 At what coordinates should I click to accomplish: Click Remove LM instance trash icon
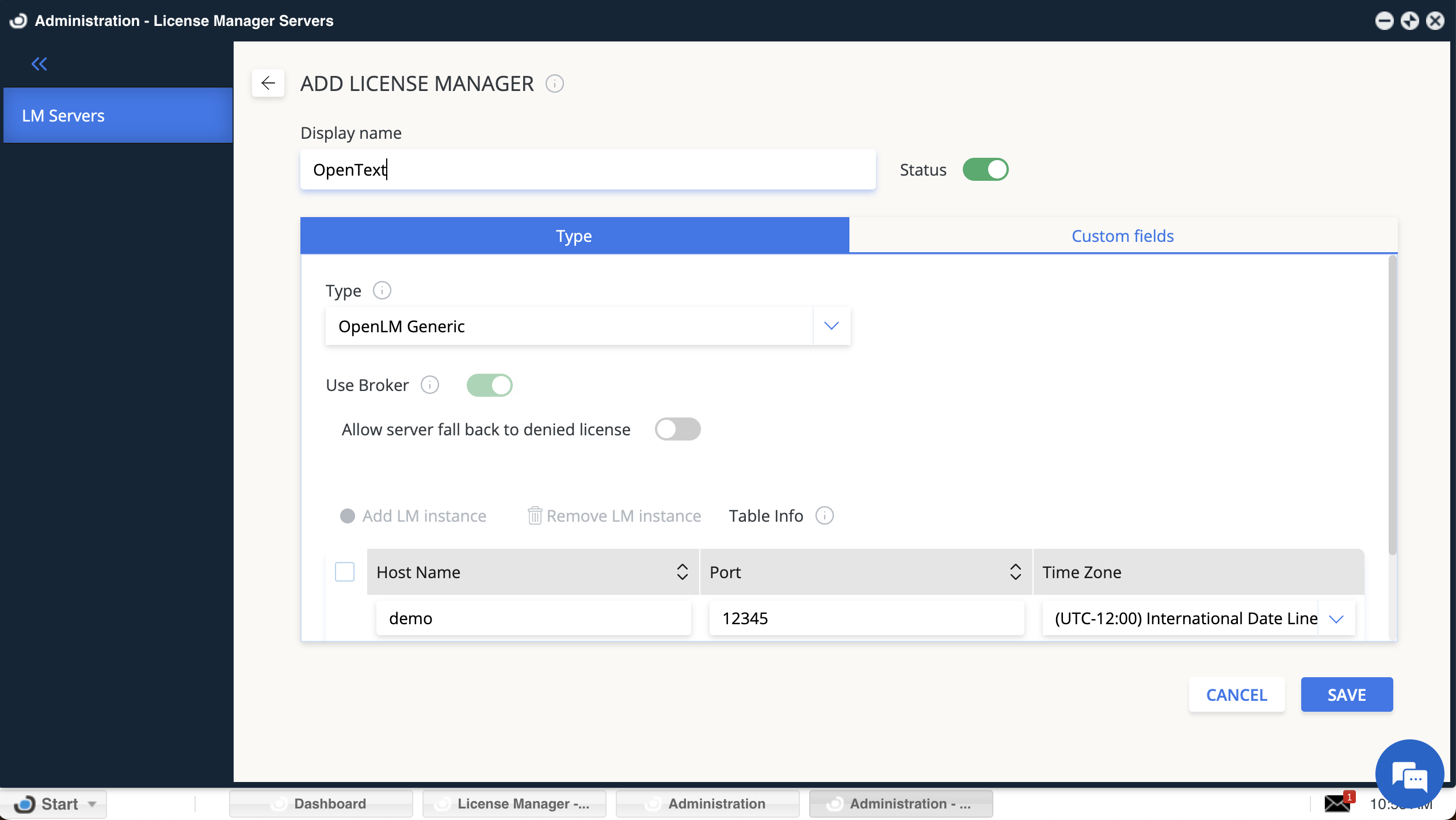(x=535, y=515)
